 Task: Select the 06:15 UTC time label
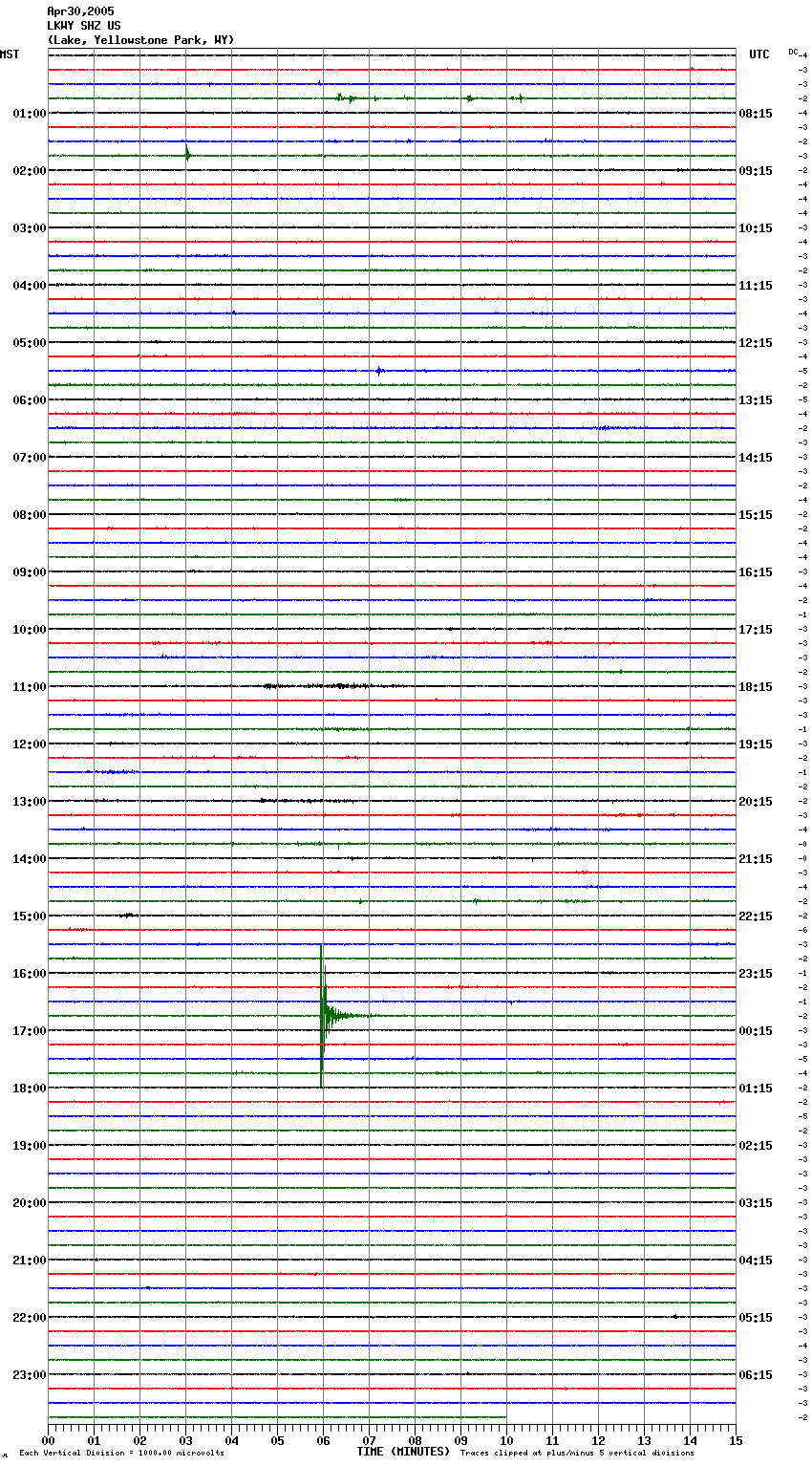click(x=756, y=1375)
